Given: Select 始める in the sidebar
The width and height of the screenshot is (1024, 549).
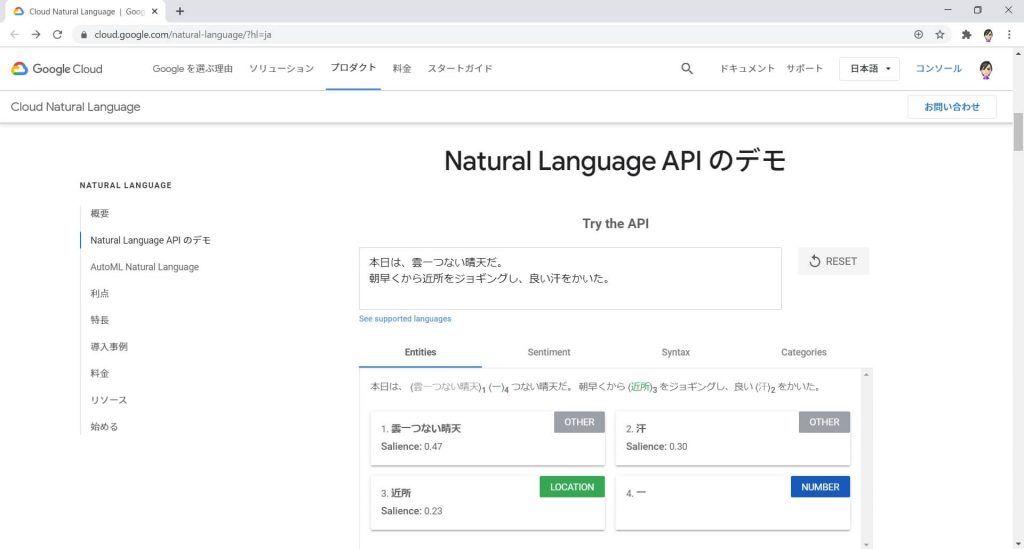Looking at the screenshot, I should 104,427.
